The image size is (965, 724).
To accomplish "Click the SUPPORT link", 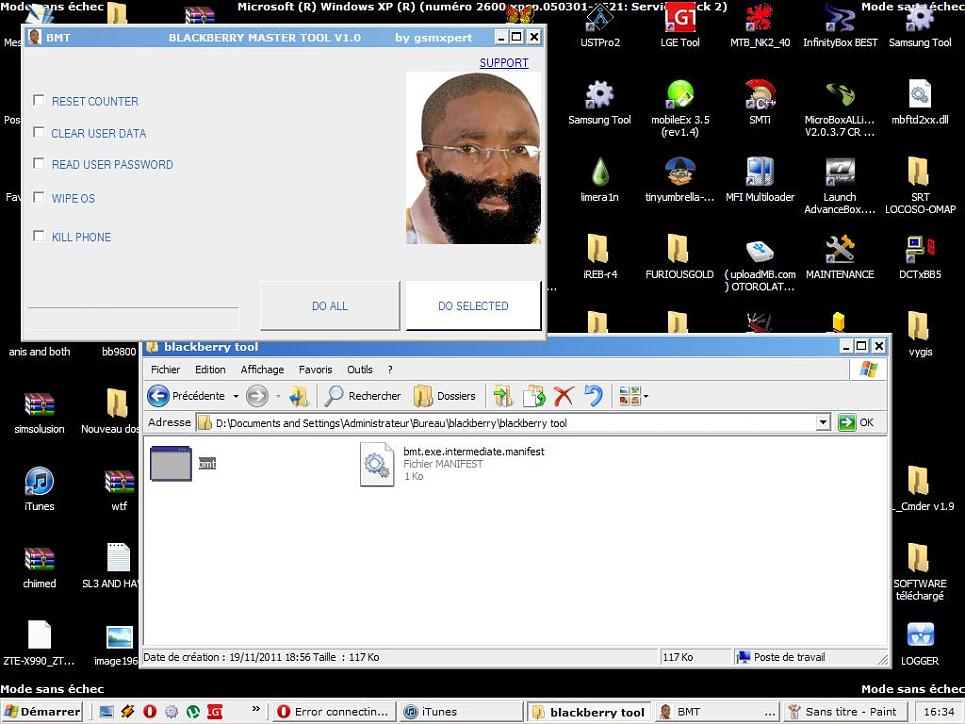I will click(504, 63).
